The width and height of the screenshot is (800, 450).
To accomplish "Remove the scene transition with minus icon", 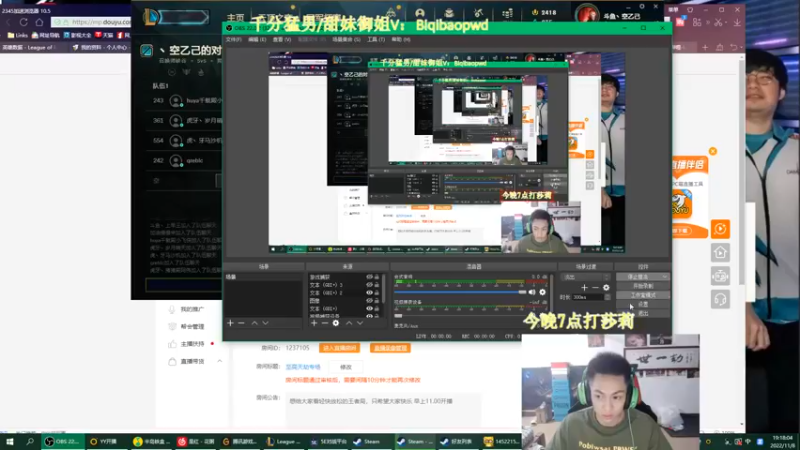I will click(595, 288).
